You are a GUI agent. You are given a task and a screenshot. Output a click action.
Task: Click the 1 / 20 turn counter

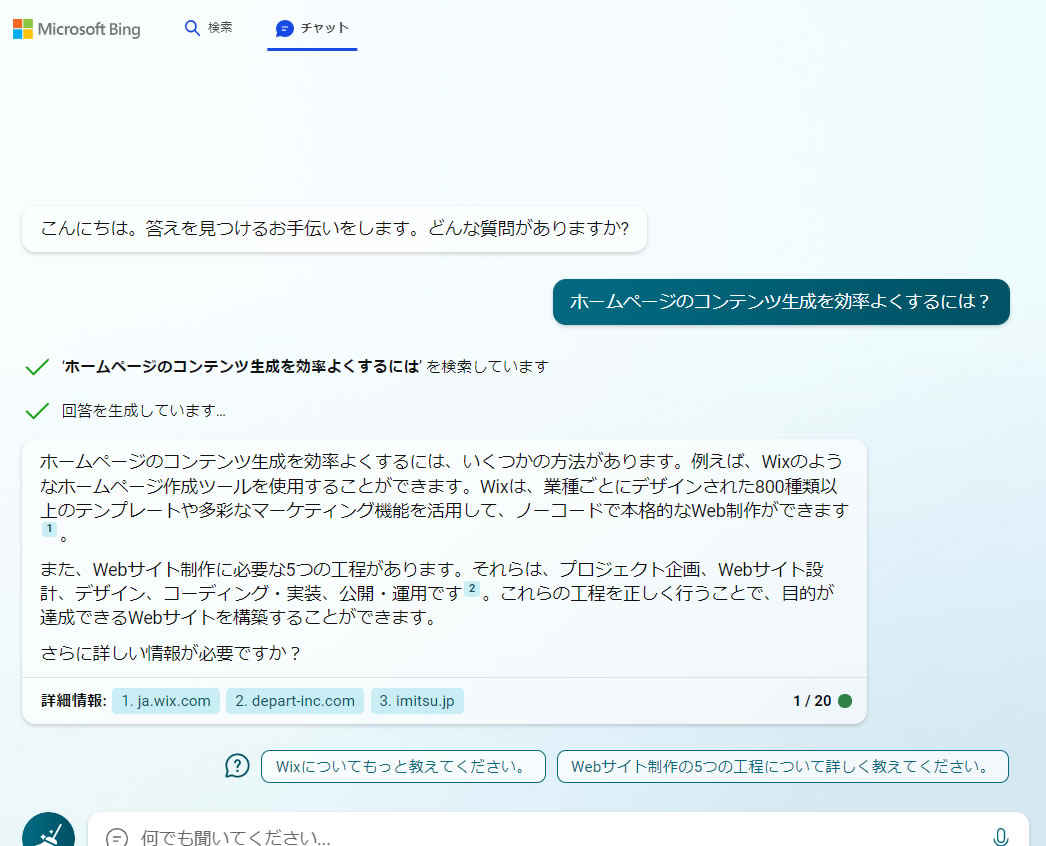[x=812, y=701]
